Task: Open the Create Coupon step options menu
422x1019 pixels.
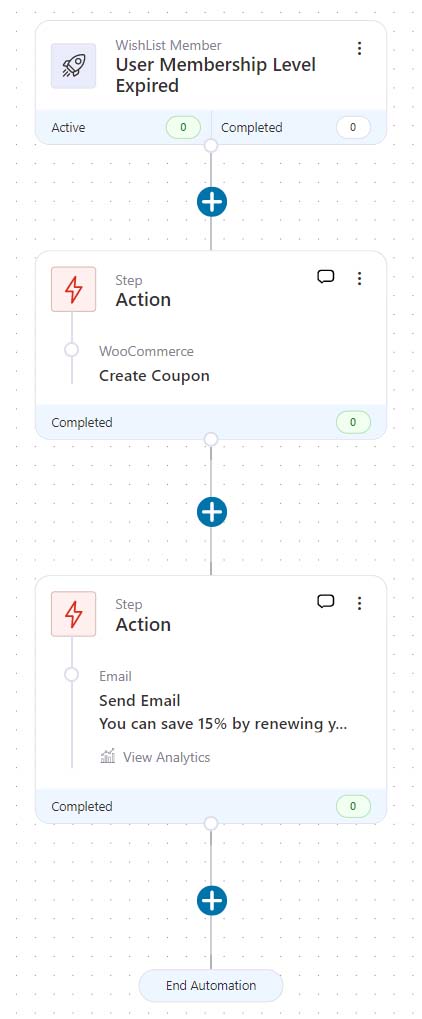Action: pos(359,278)
